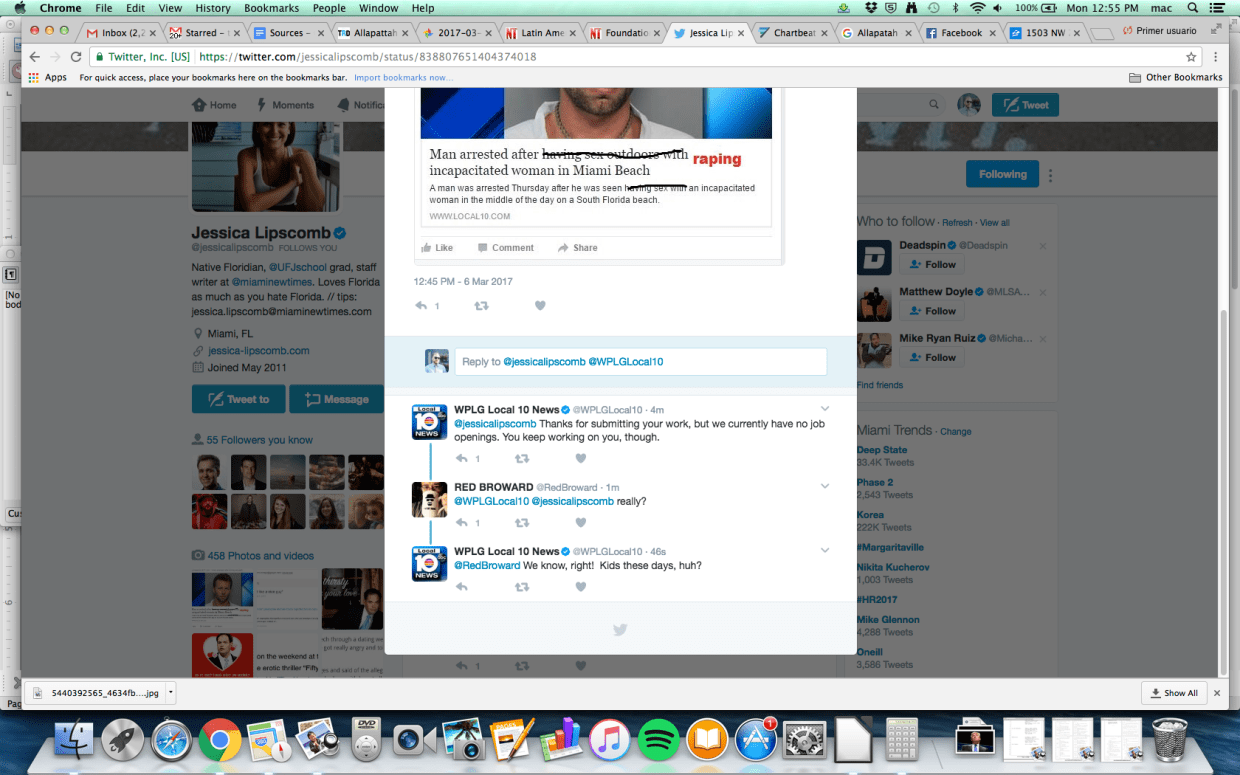Like the tweet posted 6 Mar 2017

tap(539, 306)
